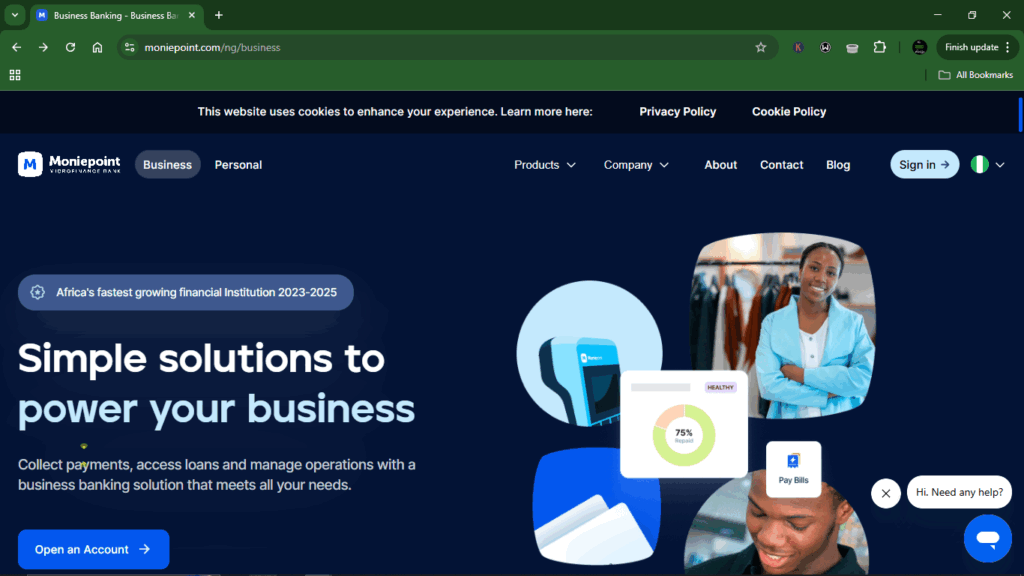Reload the page using the refresh icon
This screenshot has width=1024, height=576.
(71, 47)
